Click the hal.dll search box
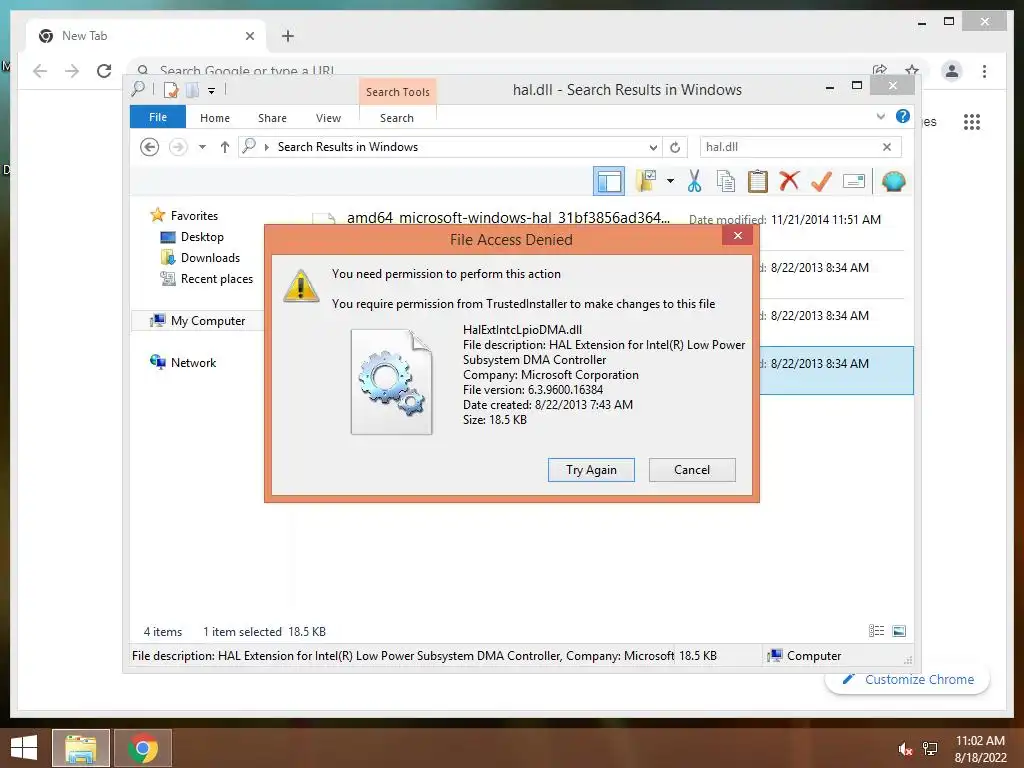Image resolution: width=1024 pixels, height=768 pixels. (790, 147)
